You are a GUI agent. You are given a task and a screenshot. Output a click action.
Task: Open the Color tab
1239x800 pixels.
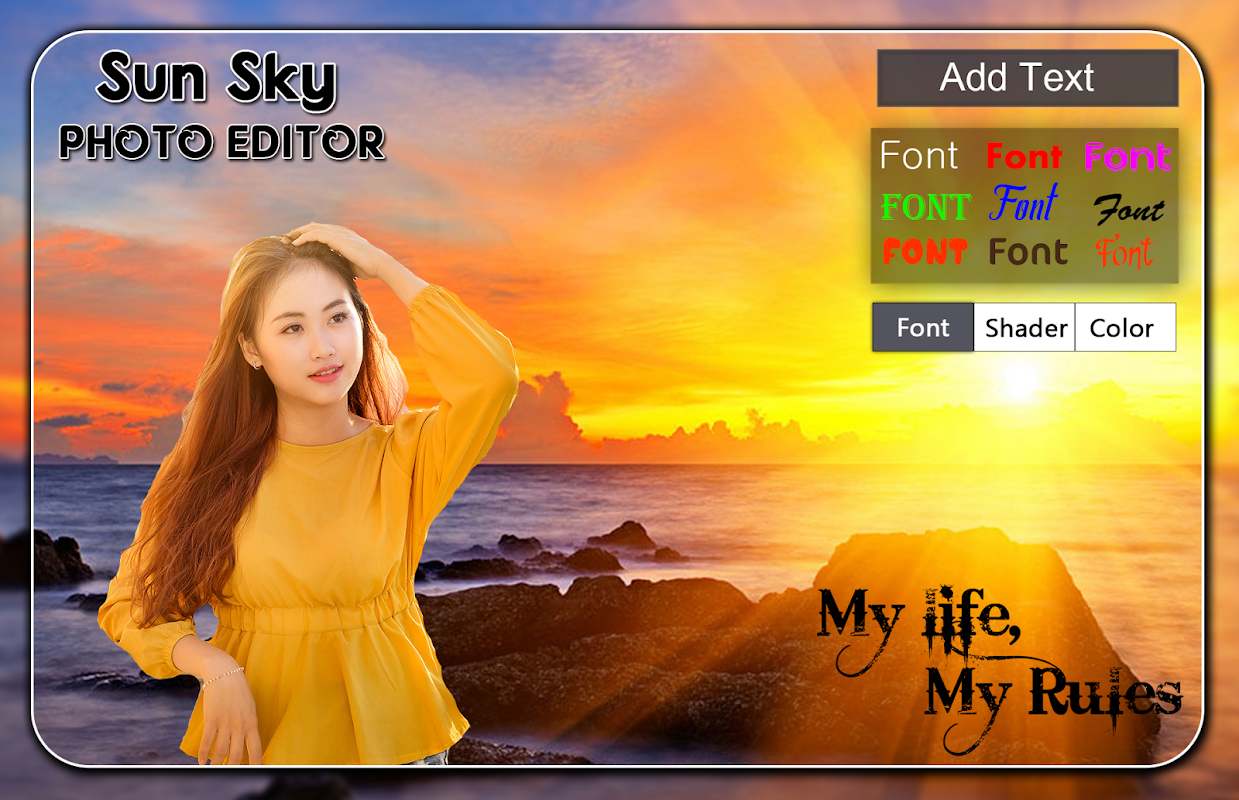1125,327
